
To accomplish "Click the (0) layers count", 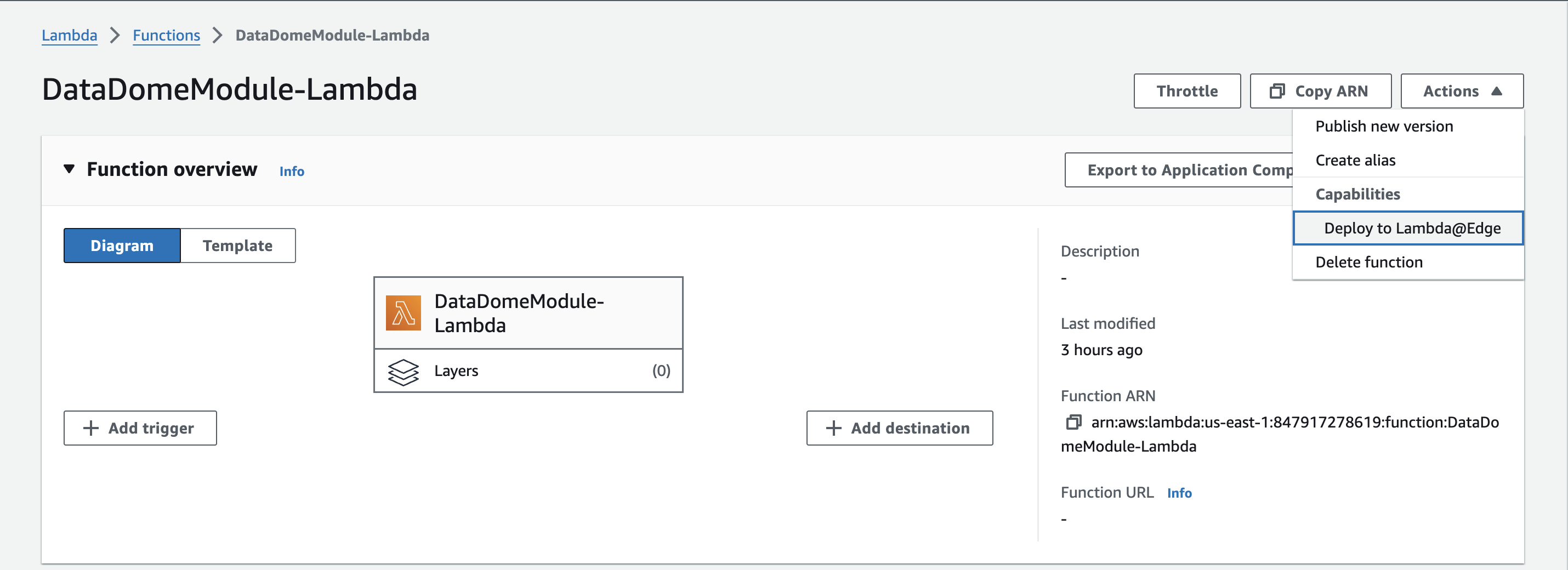I will click(661, 371).
